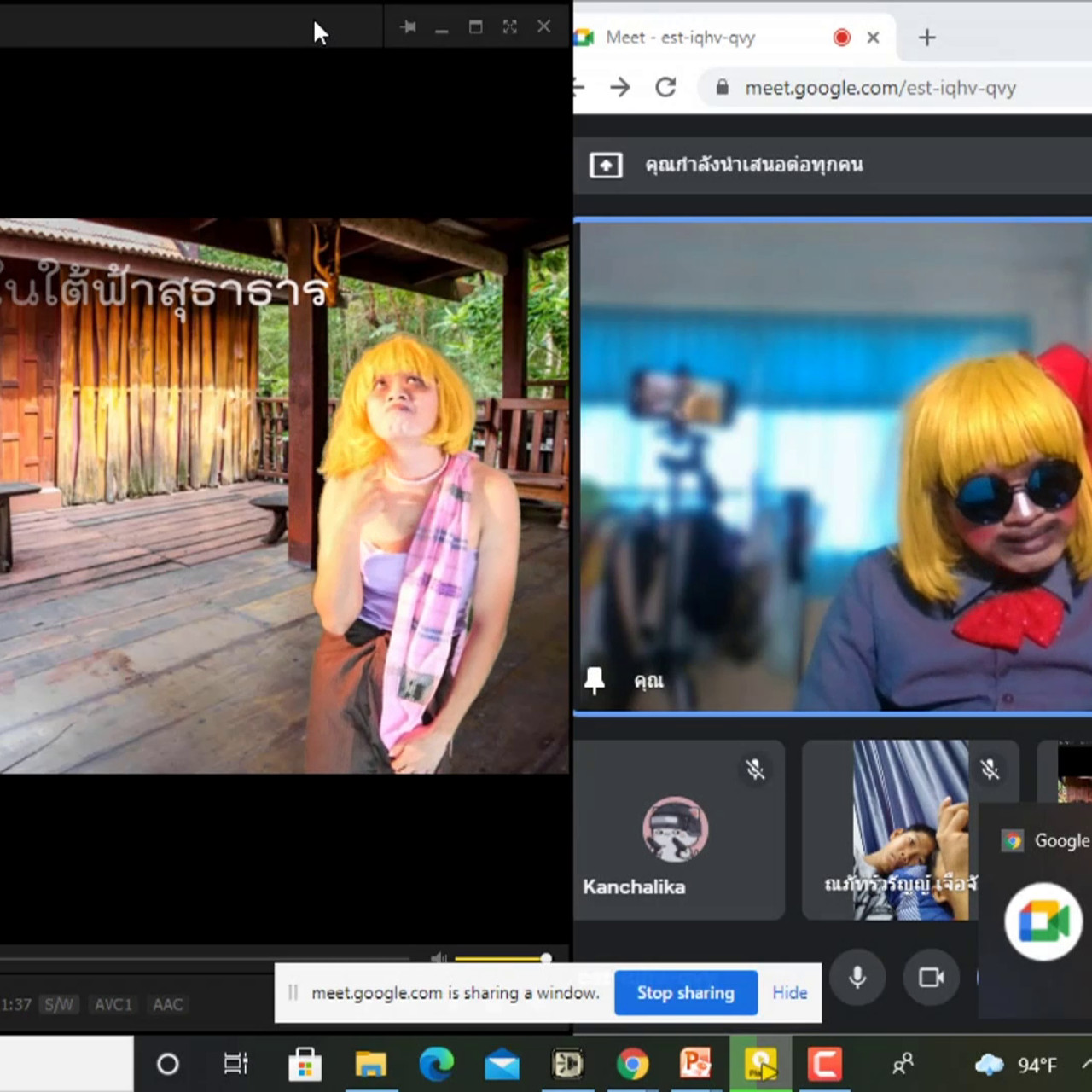Screen dimensions: 1092x1092
Task: Click the Google notification header
Action: tap(1047, 840)
